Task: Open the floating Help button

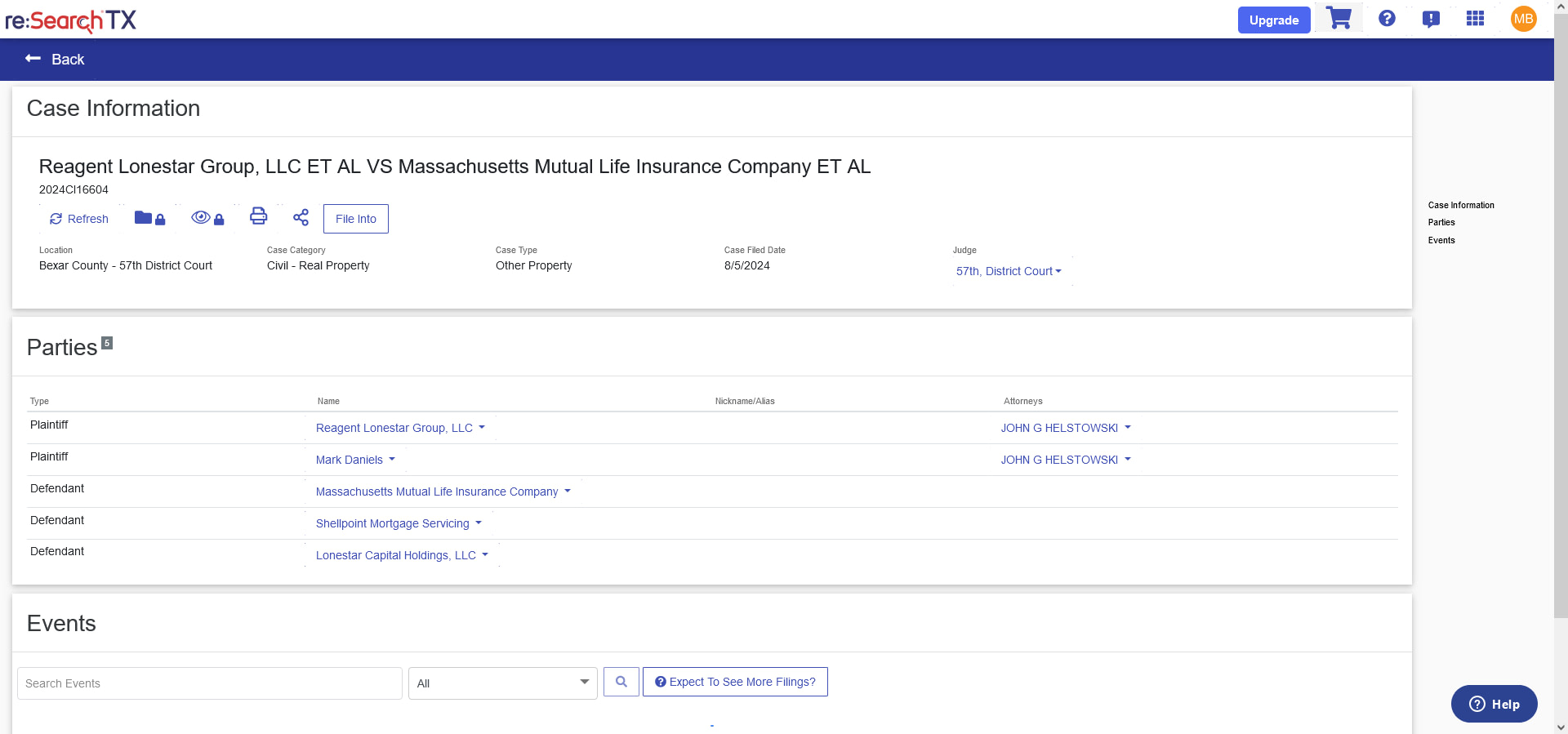Action: (1494, 704)
